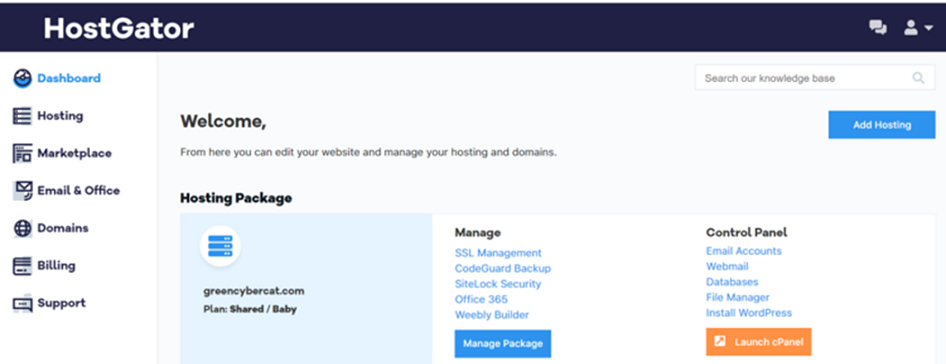Launch cPanel with the orange button
Viewport: 946px width, 364px height.
click(758, 342)
